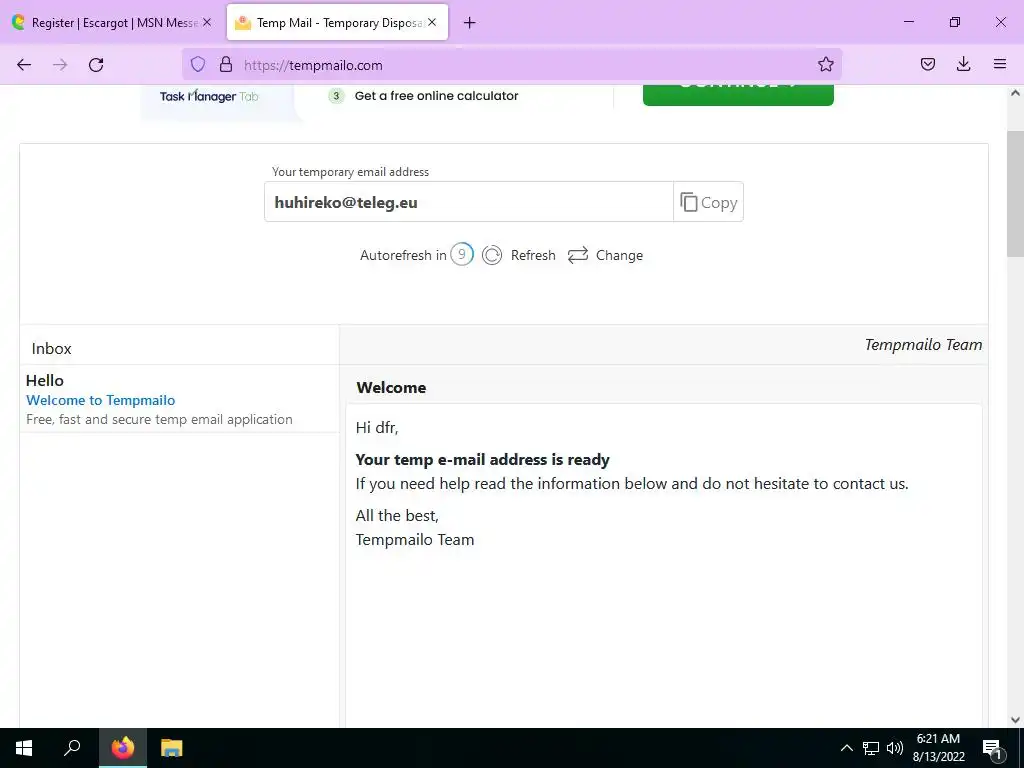This screenshot has height=768, width=1024.
Task: Click the Refresh inbox text link
Action: (533, 255)
